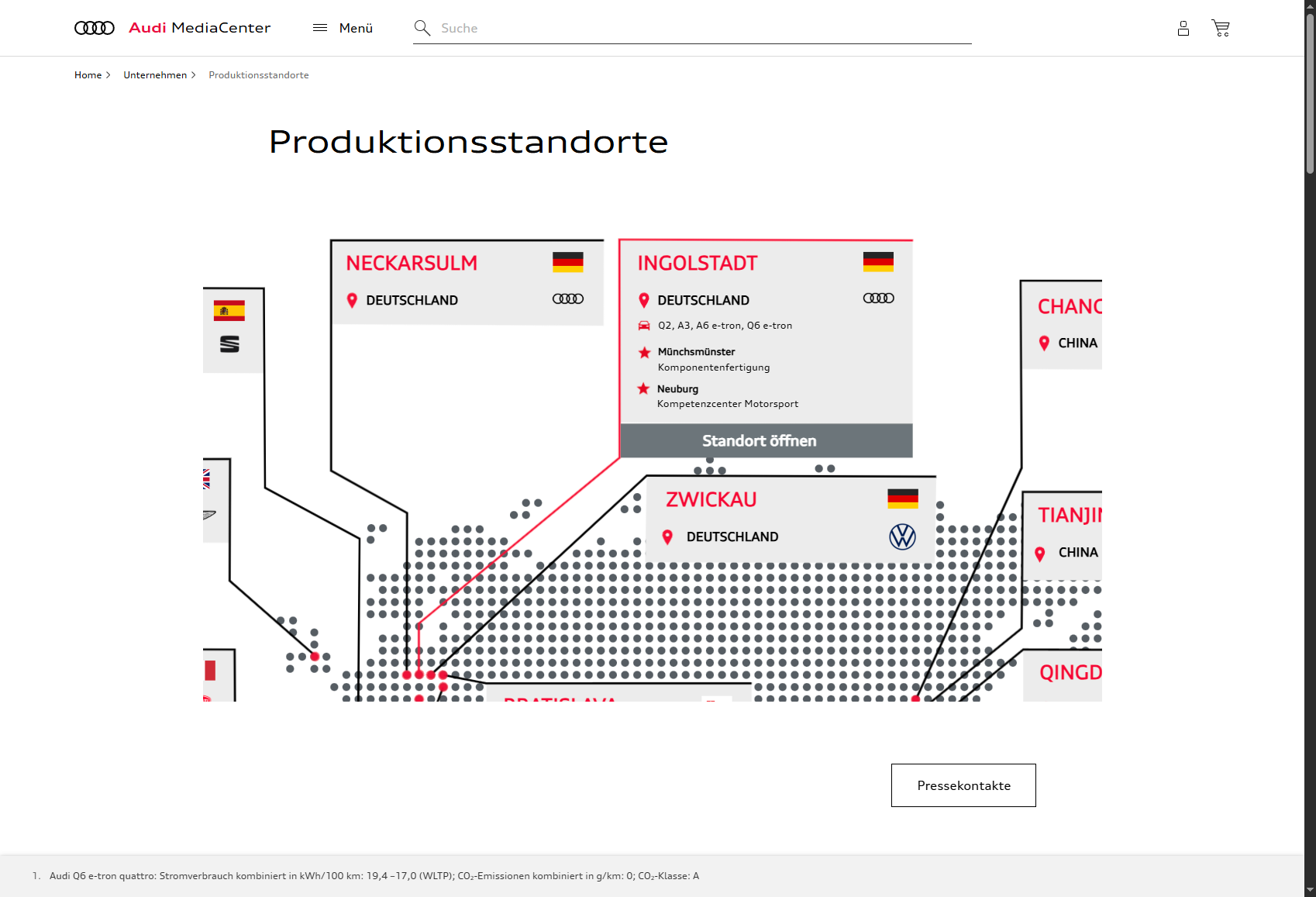Image resolution: width=1316 pixels, height=897 pixels.
Task: Click the Volkswagen logo on Zwickau card
Action: click(x=902, y=536)
